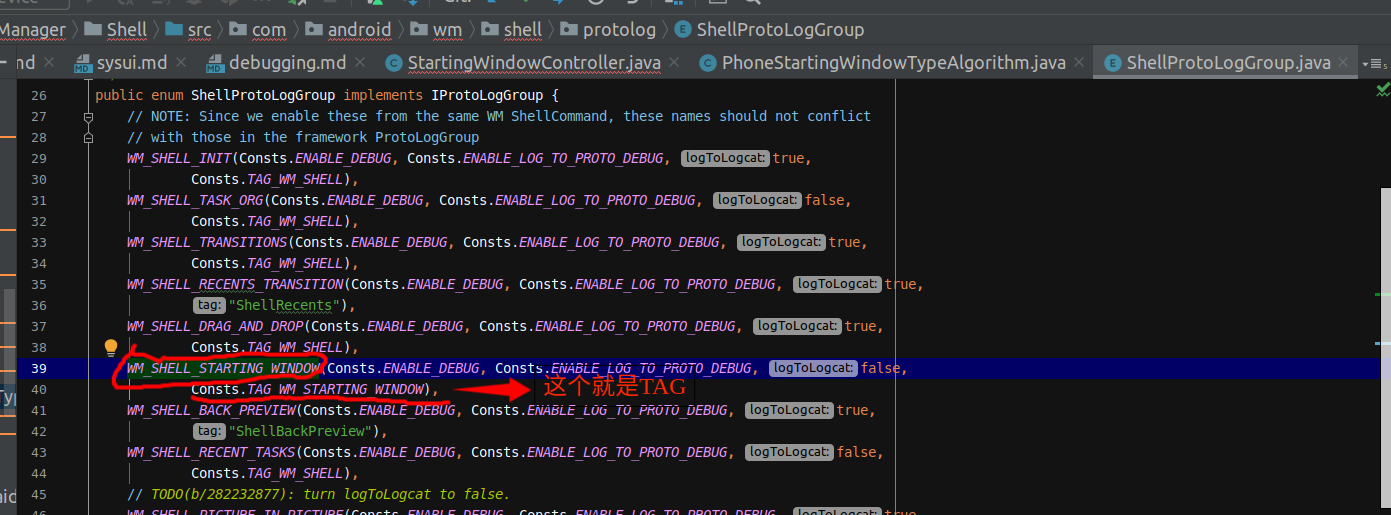Image resolution: width=1391 pixels, height=515 pixels.
Task: Open the StartingWindowController.java tab
Action: click(534, 63)
